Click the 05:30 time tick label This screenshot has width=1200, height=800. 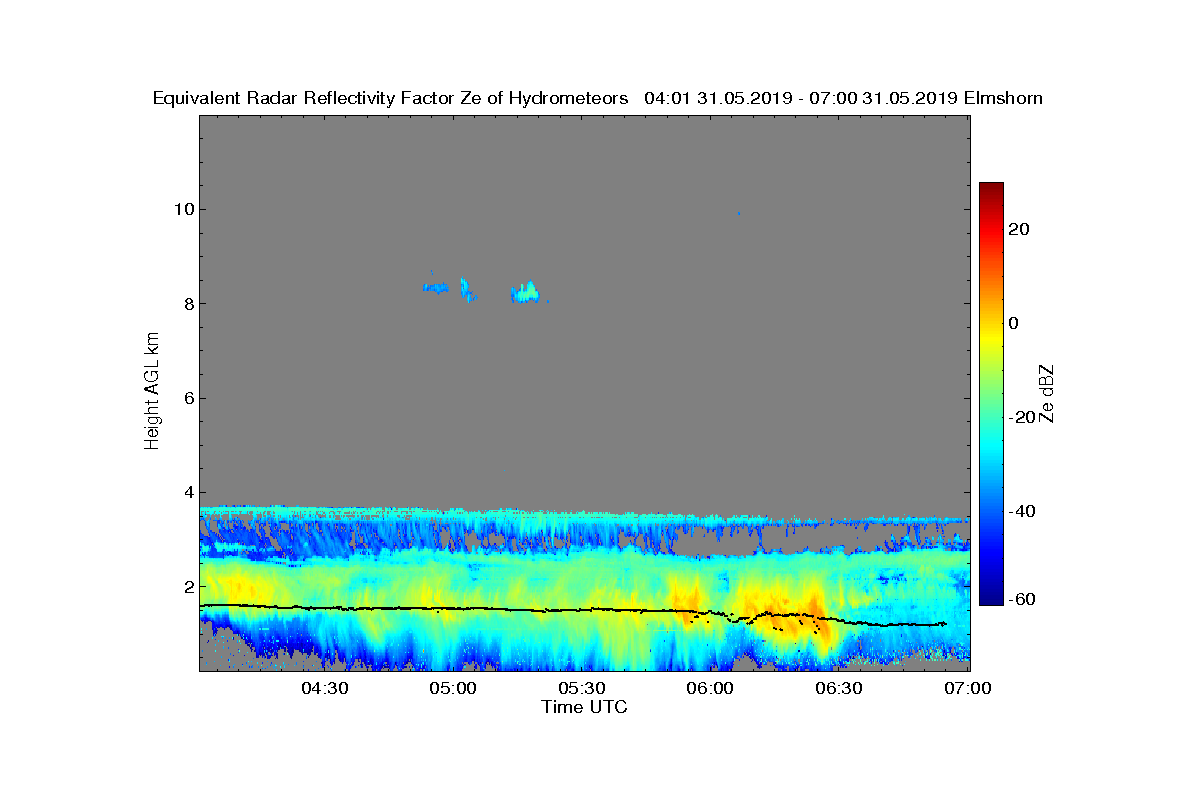coord(582,689)
